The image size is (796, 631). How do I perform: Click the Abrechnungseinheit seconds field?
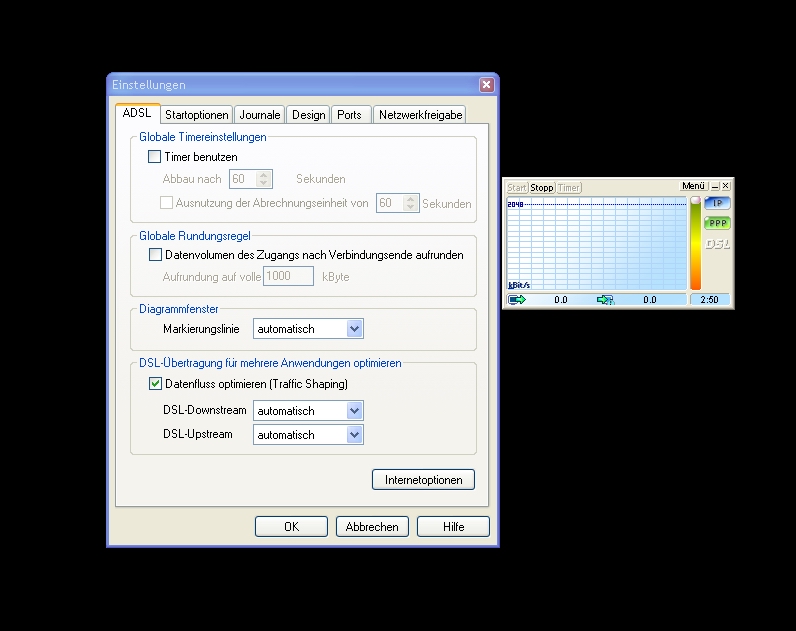point(390,203)
